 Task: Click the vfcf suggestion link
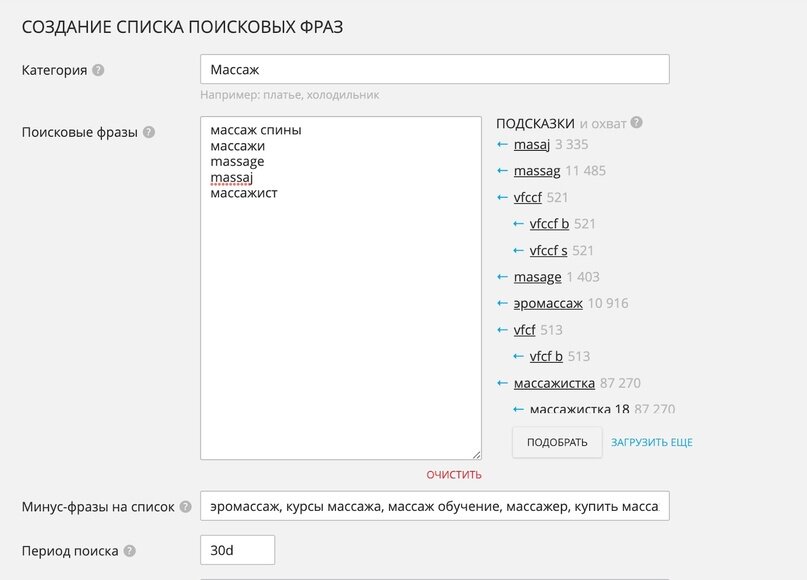pyautogui.click(x=524, y=330)
